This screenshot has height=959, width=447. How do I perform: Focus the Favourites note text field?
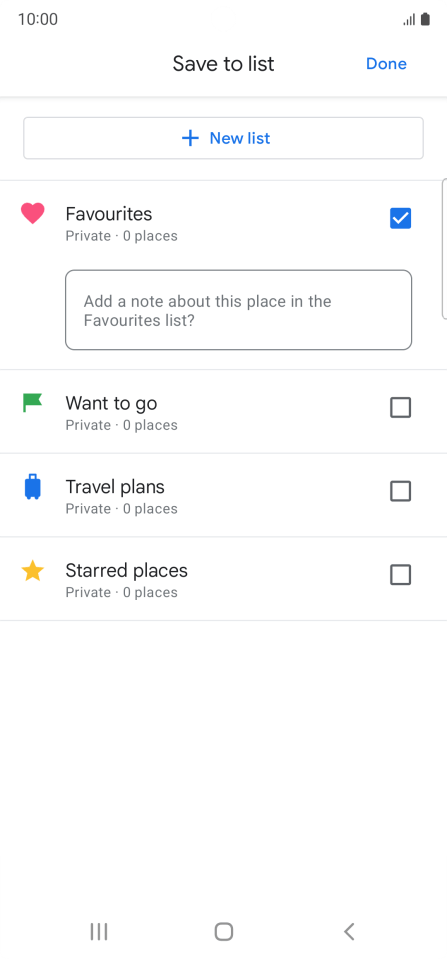coord(238,310)
